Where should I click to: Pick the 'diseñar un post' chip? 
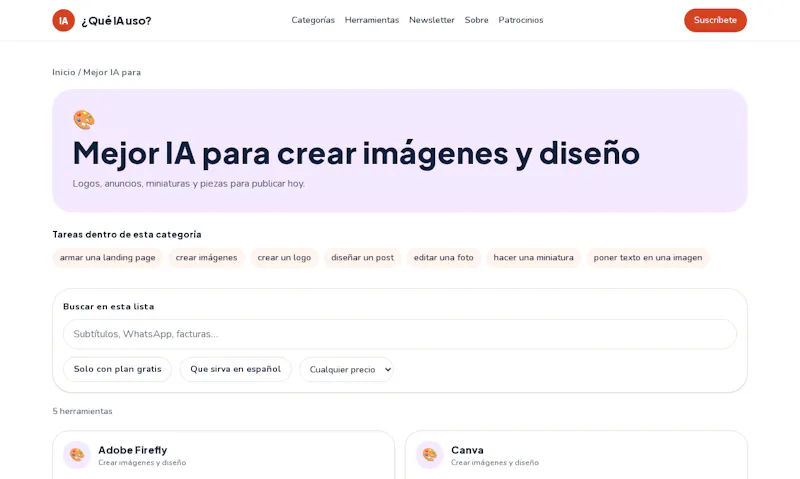point(362,258)
